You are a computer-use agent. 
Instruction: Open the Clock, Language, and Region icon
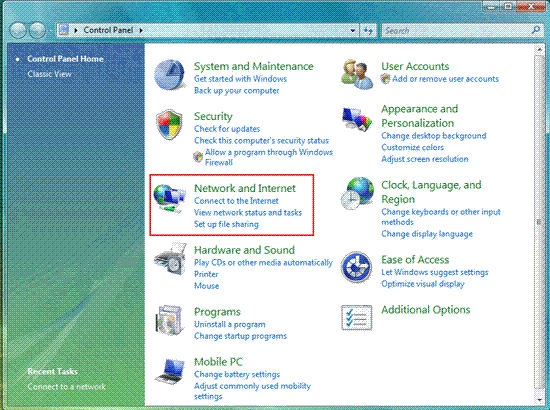point(357,193)
